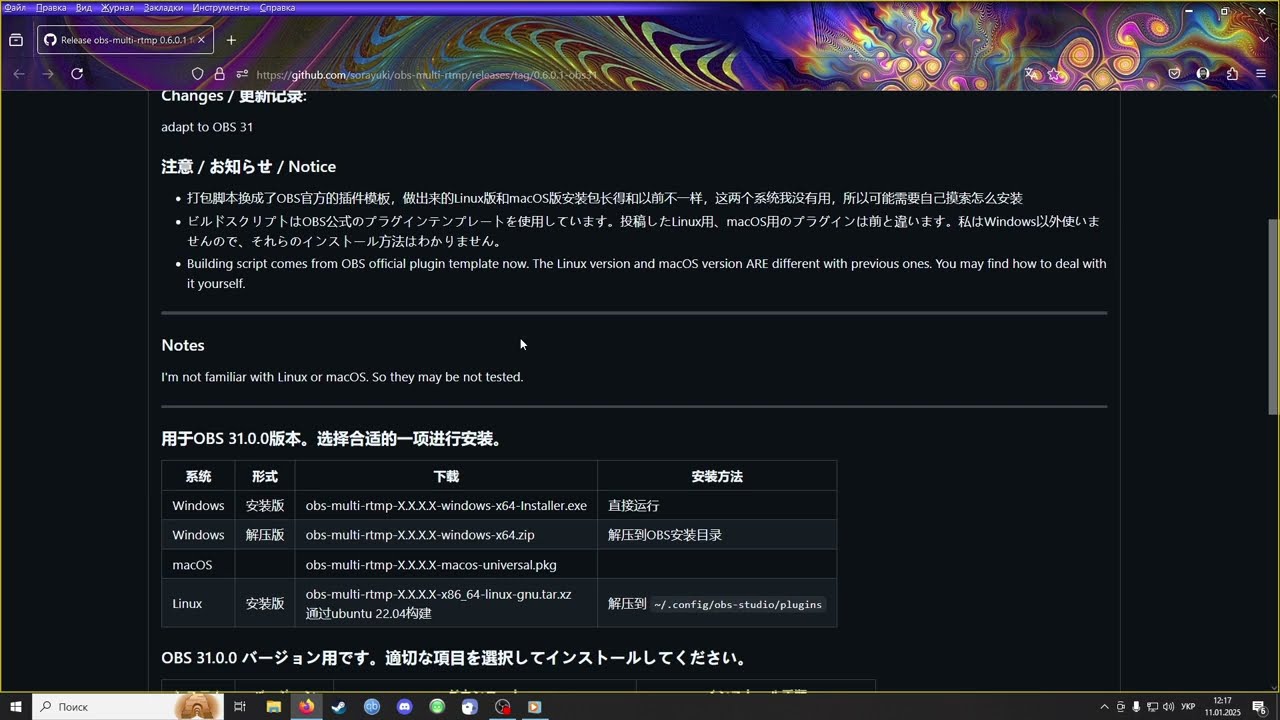Image resolution: width=1280 pixels, height=720 pixels.
Task: Select the Release obs-multi-rtmp tab
Action: (124, 40)
